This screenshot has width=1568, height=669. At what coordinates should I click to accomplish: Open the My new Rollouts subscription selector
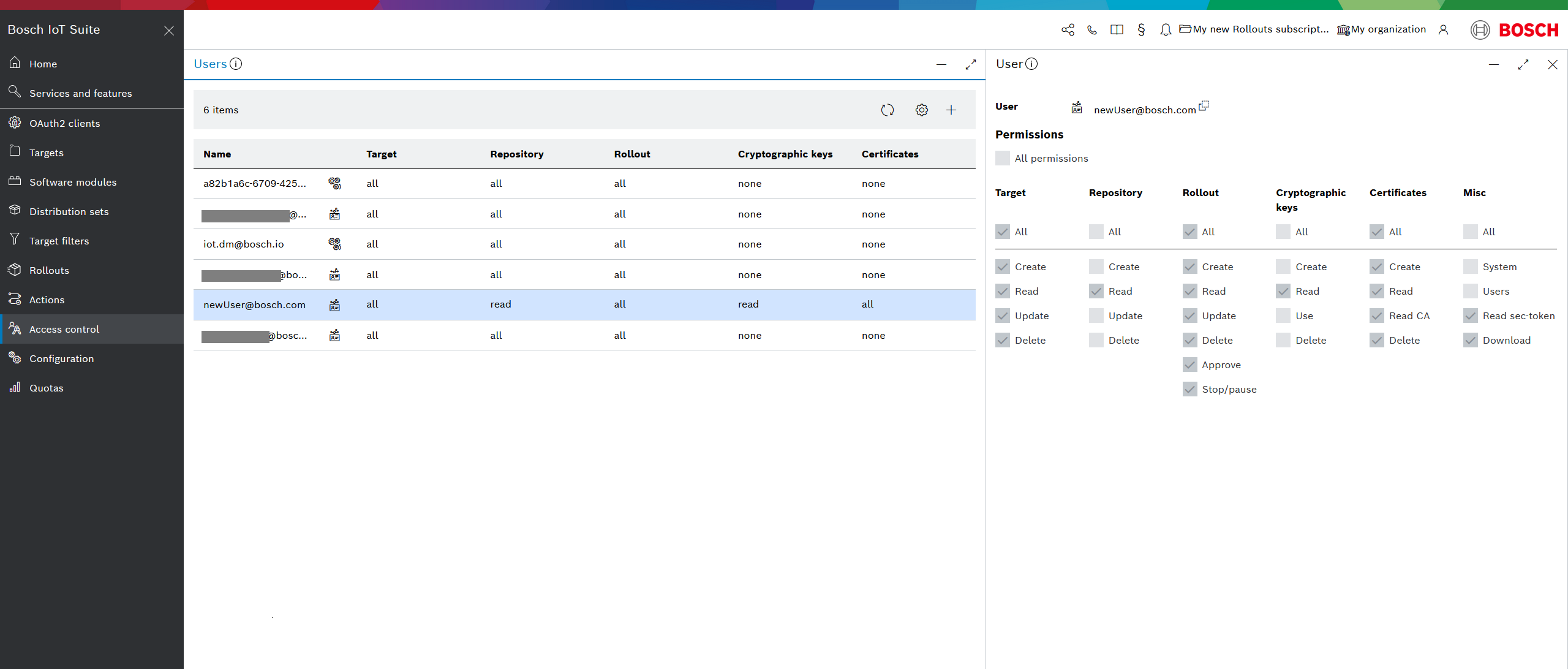pos(1254,29)
